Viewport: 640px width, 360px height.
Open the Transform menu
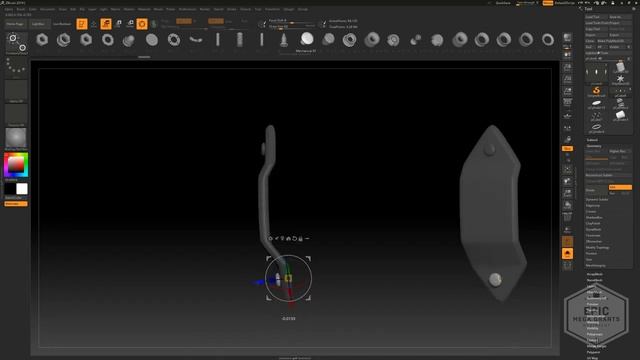click(272, 9)
